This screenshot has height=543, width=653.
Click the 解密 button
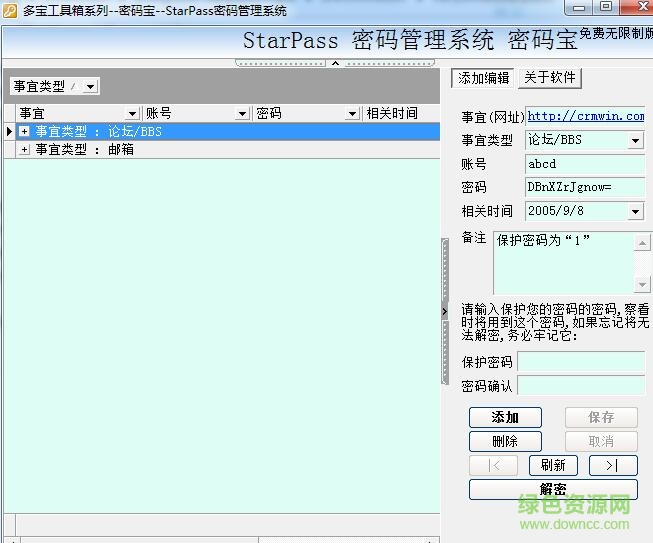point(553,489)
